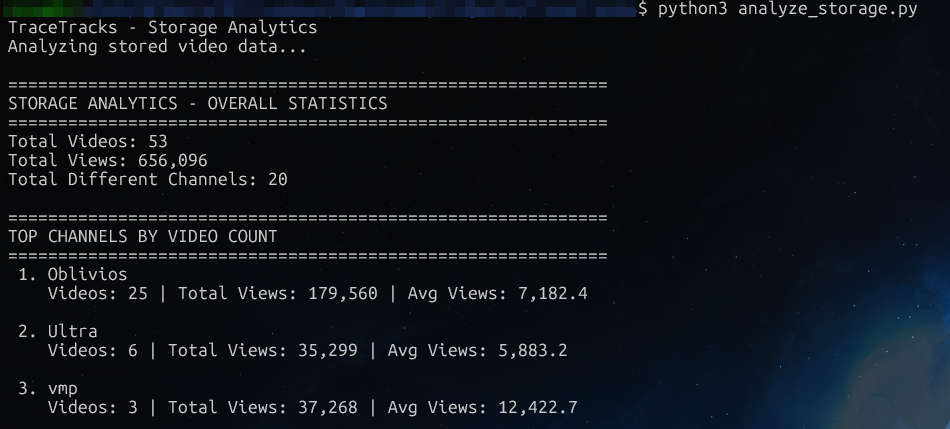The image size is (950, 429).
Task: Select 'Avg Views: 5,883.2' value
Action: click(477, 350)
